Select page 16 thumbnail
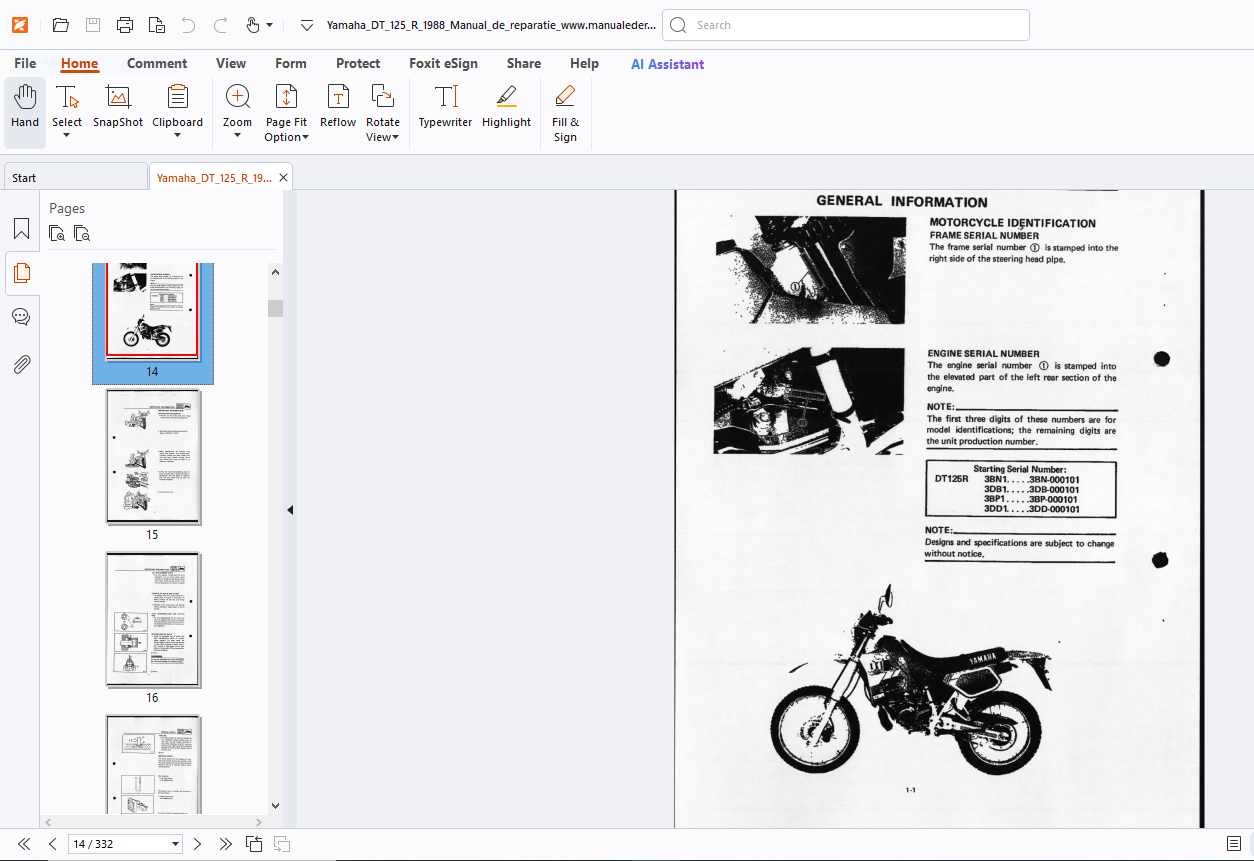The width and height of the screenshot is (1254, 861). tap(153, 620)
